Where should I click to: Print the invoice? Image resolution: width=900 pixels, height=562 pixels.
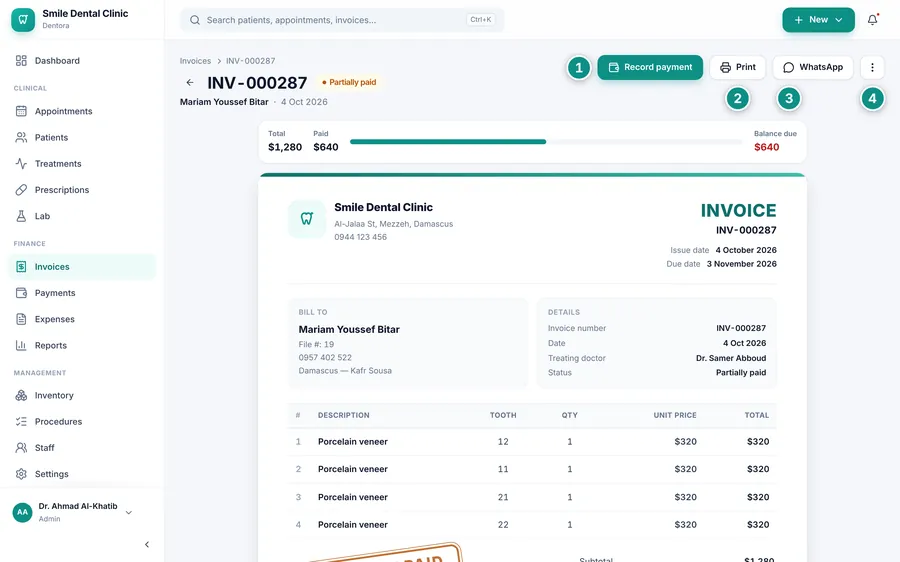click(738, 67)
